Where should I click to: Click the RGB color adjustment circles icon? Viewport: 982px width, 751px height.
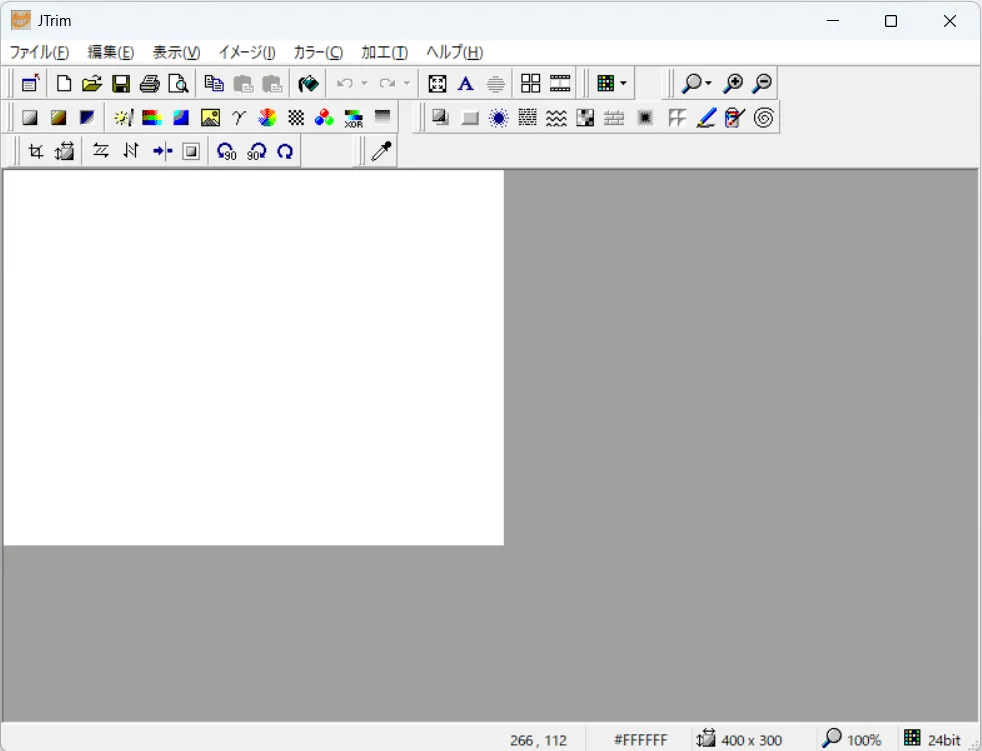(x=324, y=118)
